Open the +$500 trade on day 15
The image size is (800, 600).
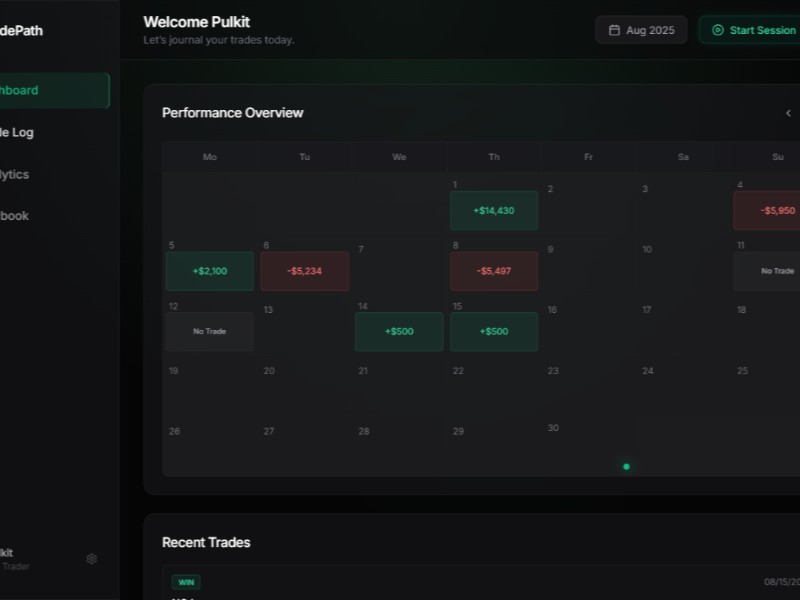point(493,332)
